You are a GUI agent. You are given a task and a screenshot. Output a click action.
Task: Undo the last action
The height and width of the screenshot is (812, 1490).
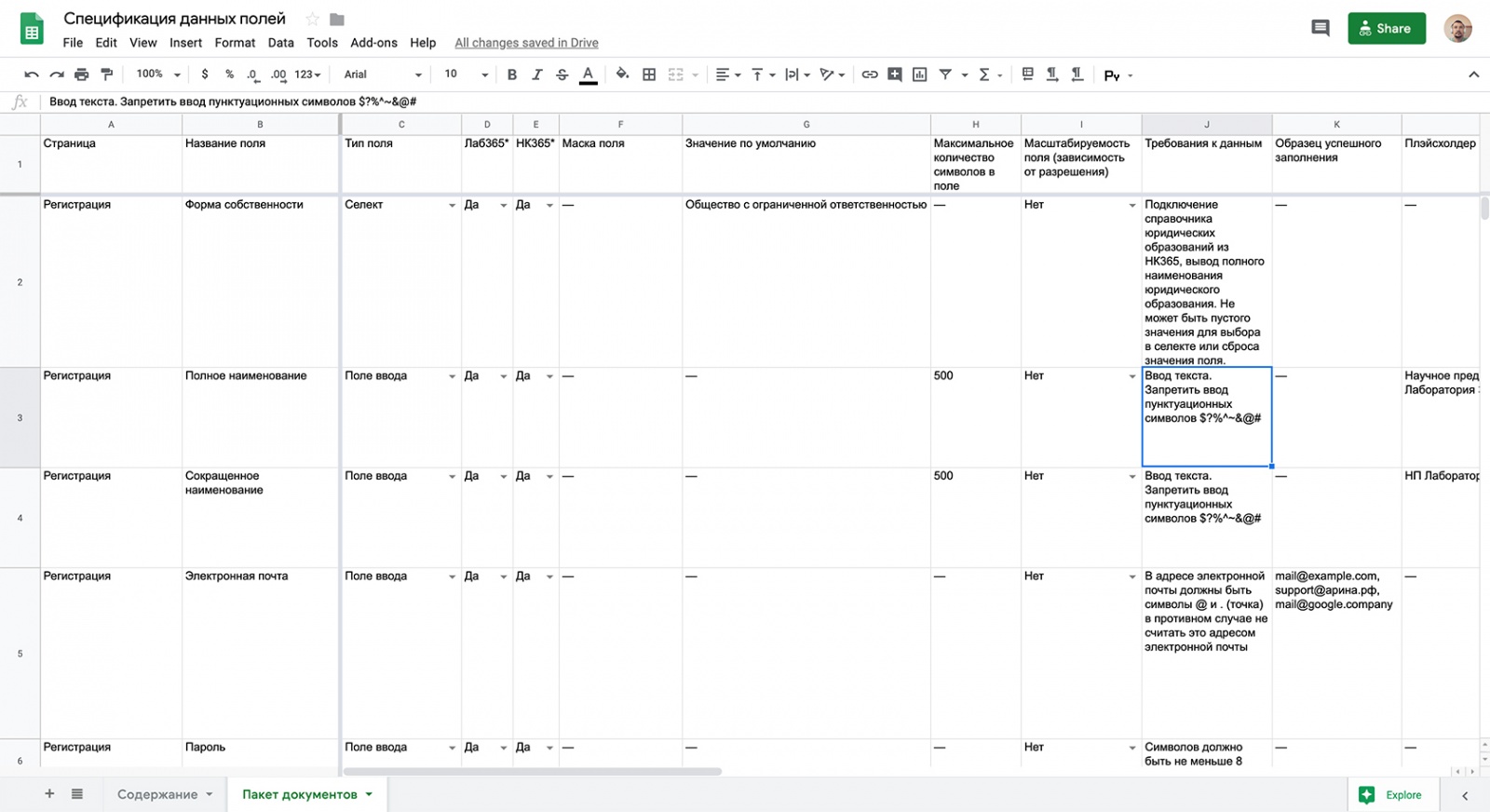[32, 74]
